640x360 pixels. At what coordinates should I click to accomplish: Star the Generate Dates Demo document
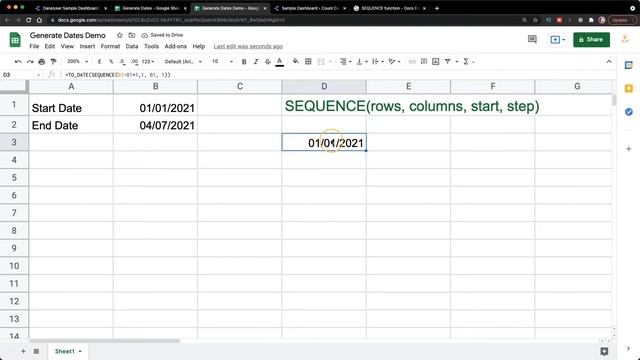[x=120, y=36]
